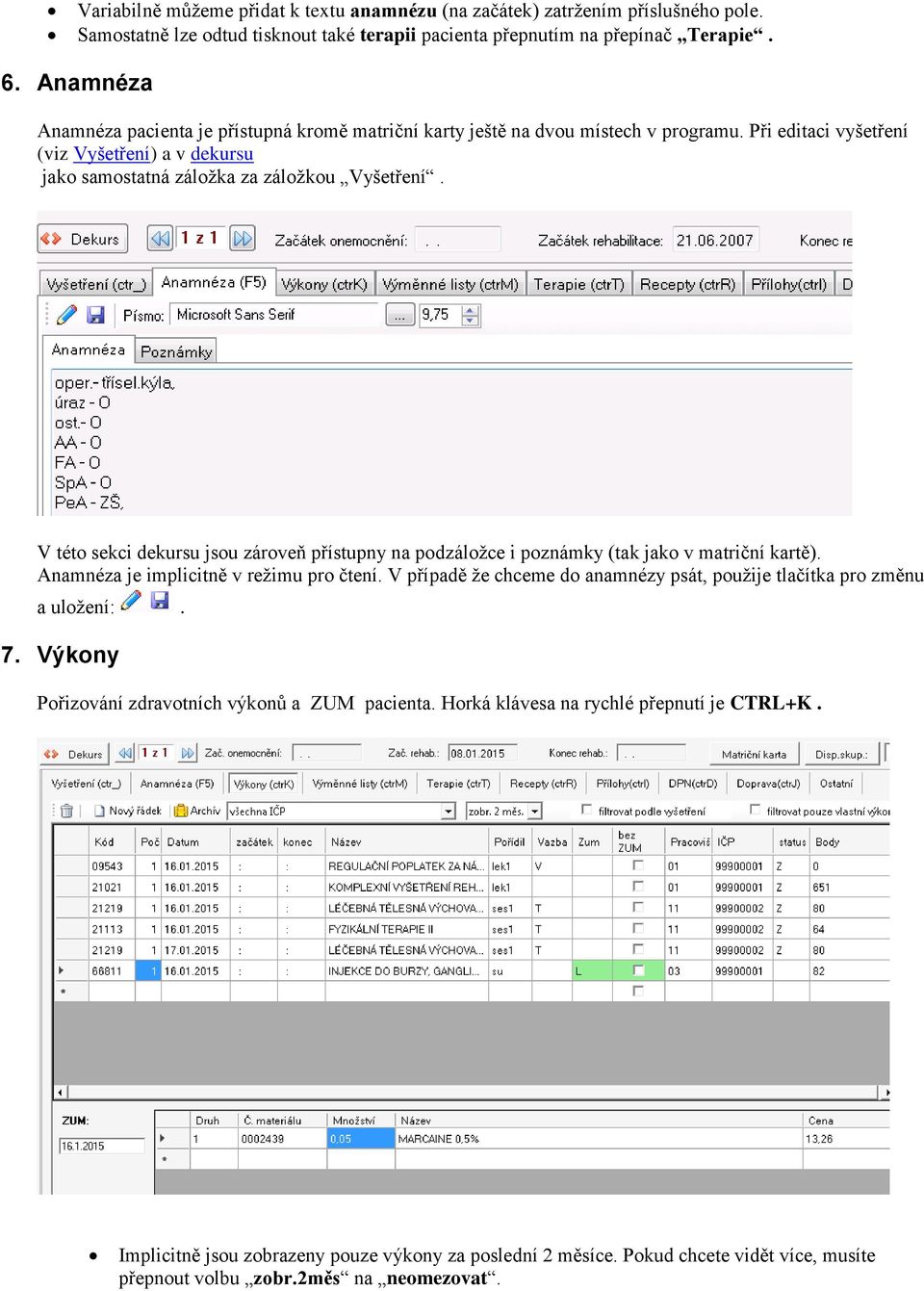Open Anamnéza (F5) tab in Výkony screenshot

(x=177, y=784)
